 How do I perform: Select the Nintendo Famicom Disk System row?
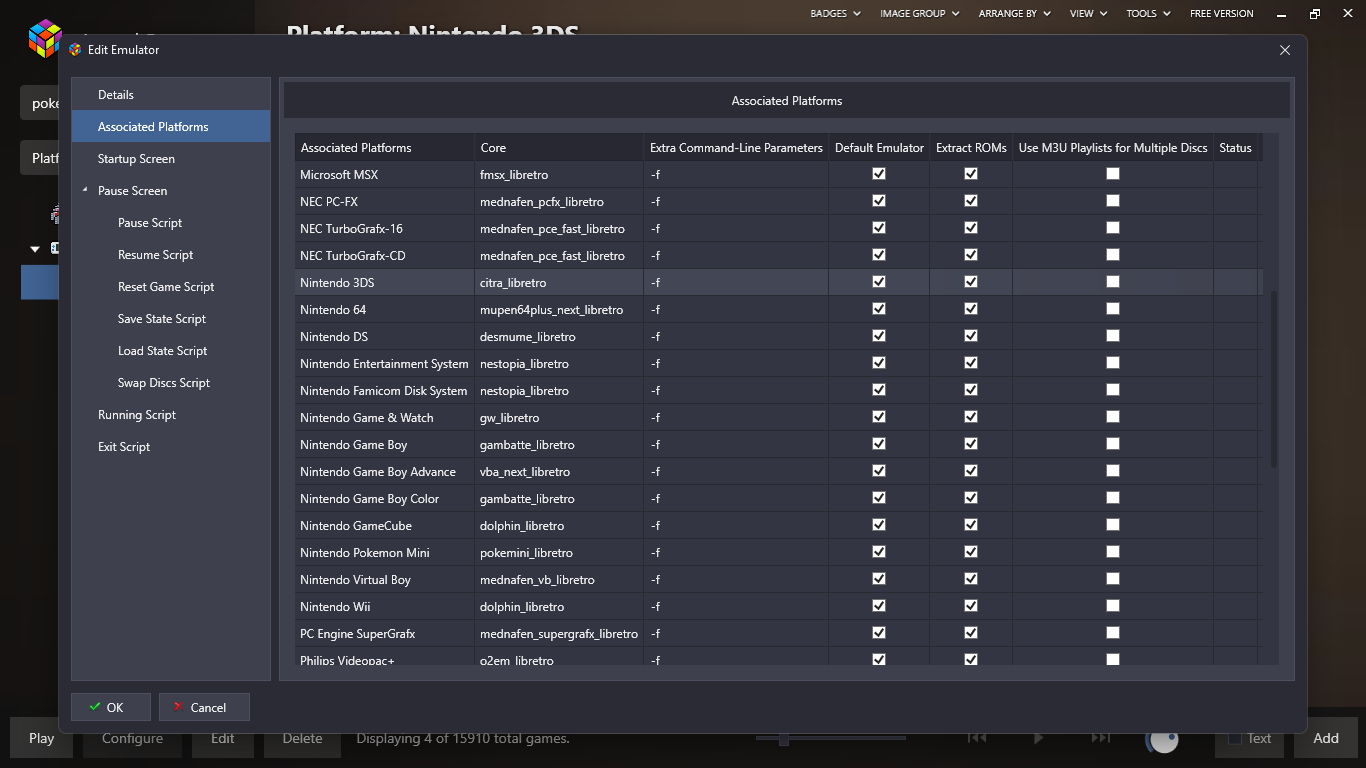point(778,390)
